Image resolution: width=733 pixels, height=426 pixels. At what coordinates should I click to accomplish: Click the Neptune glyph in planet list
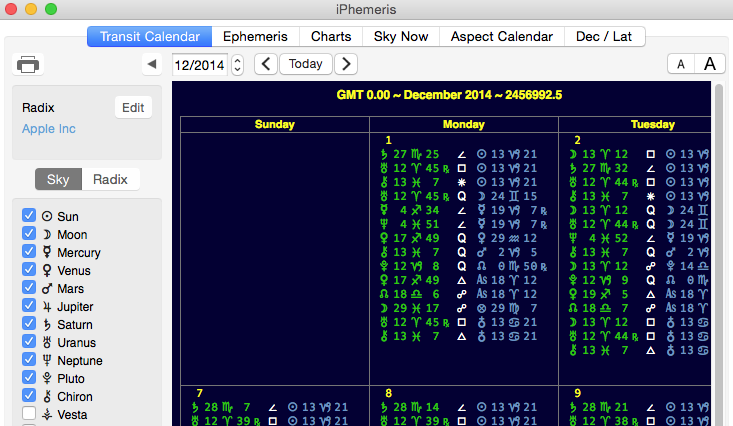coord(47,361)
